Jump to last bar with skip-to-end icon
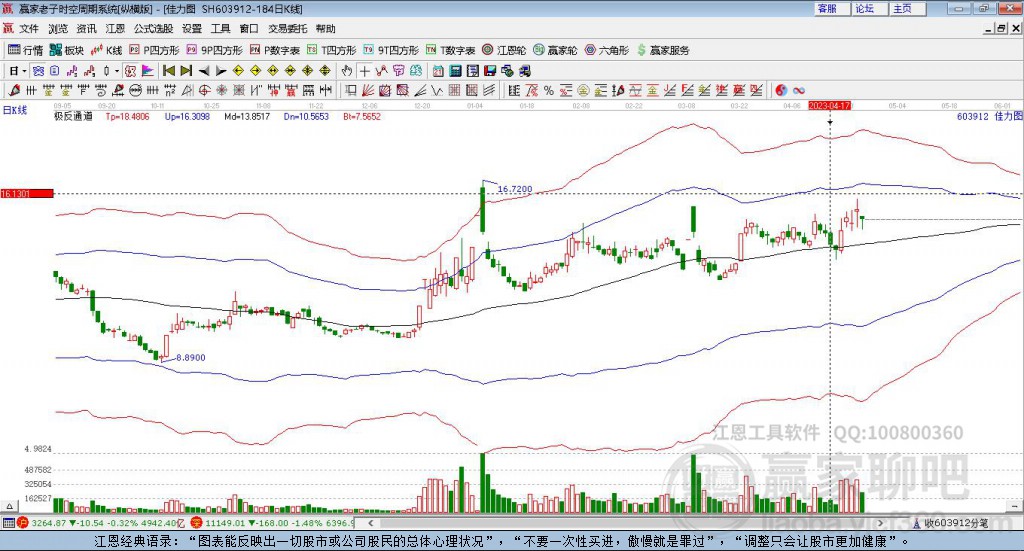1024x551 pixels. click(x=186, y=71)
